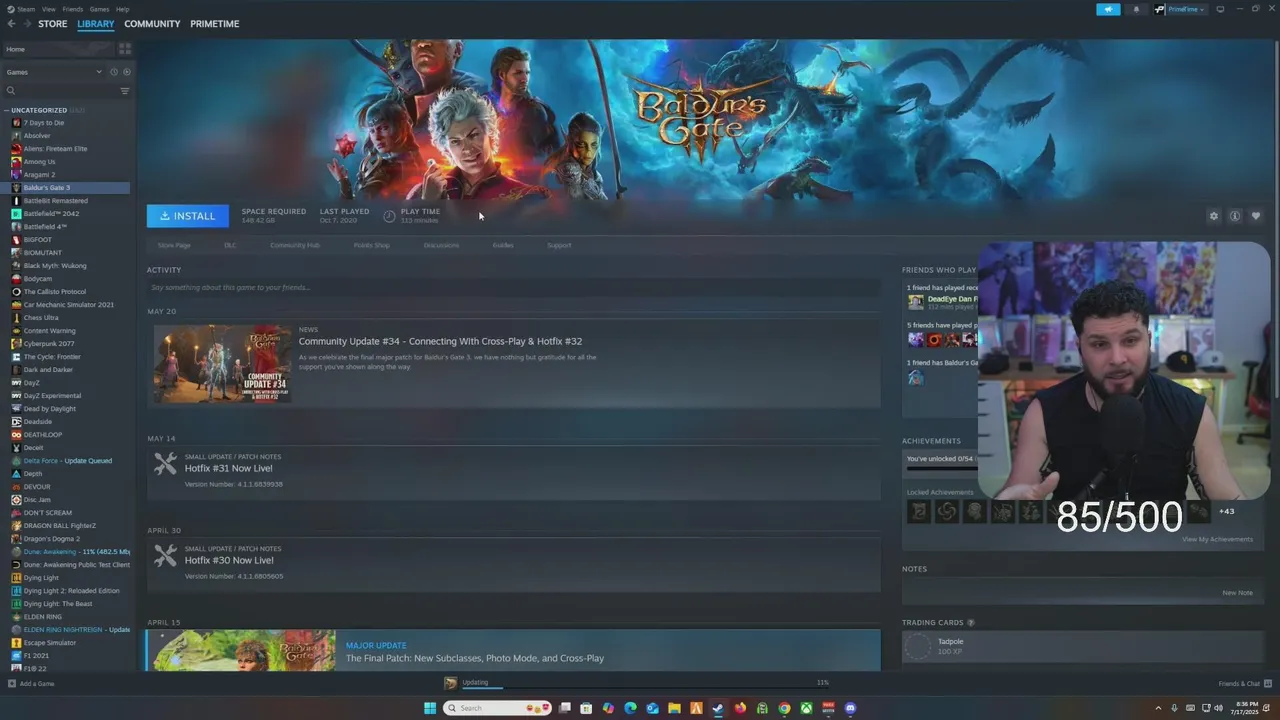This screenshot has width=1280, height=720.
Task: Open Discord from the taskbar
Action: pyautogui.click(x=850, y=708)
